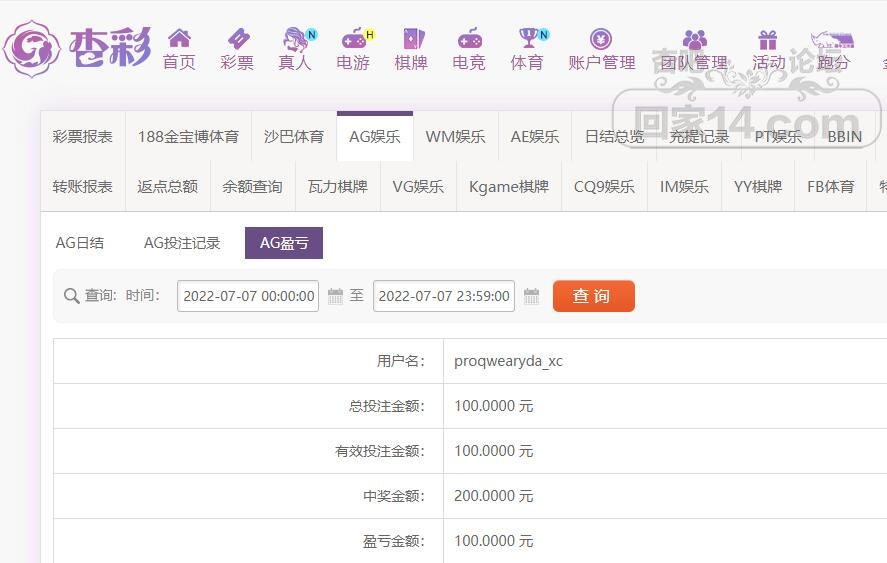887x563 pixels.
Task: Open end date calendar picker icon
Action: point(531,296)
